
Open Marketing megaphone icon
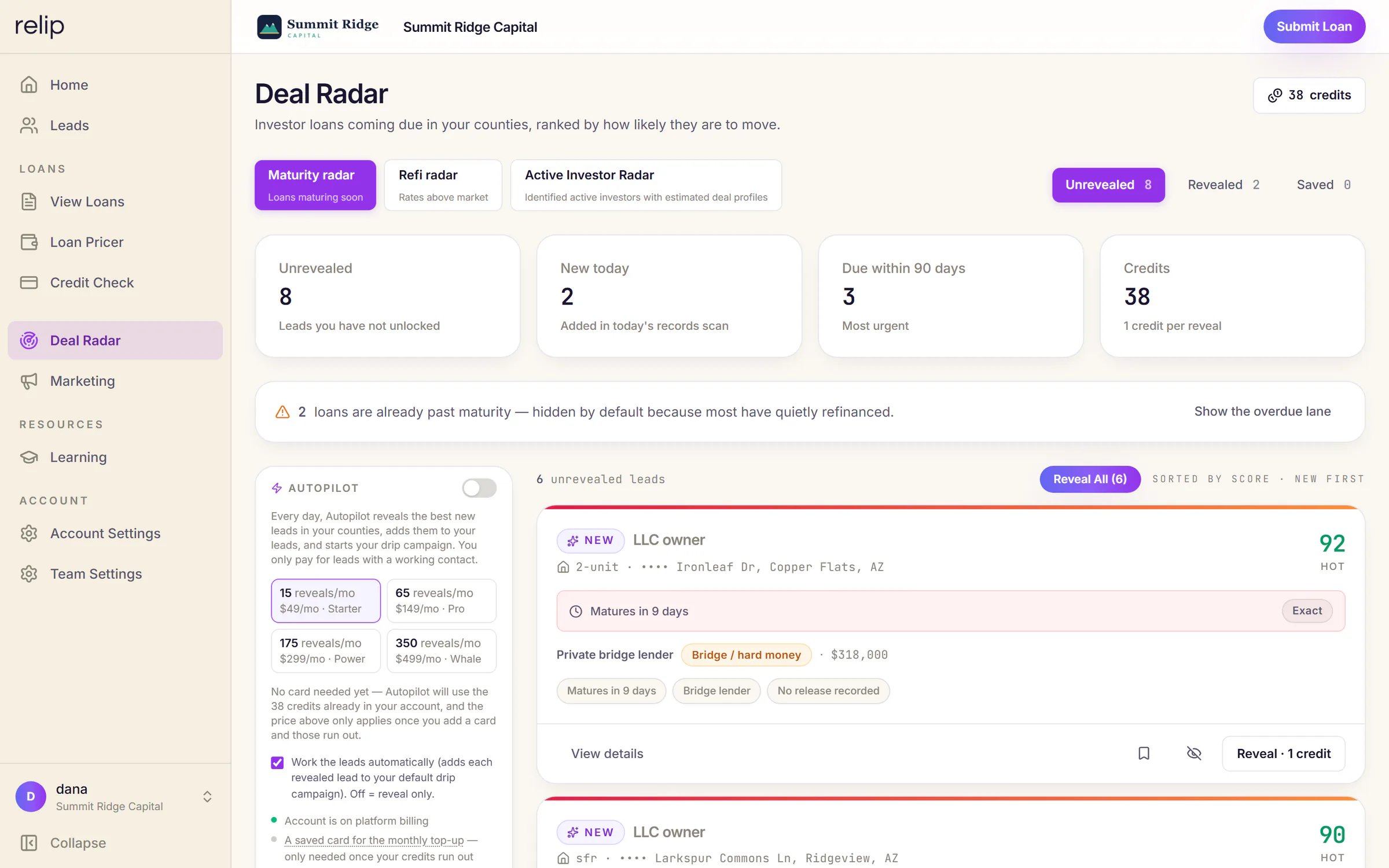pyautogui.click(x=29, y=381)
